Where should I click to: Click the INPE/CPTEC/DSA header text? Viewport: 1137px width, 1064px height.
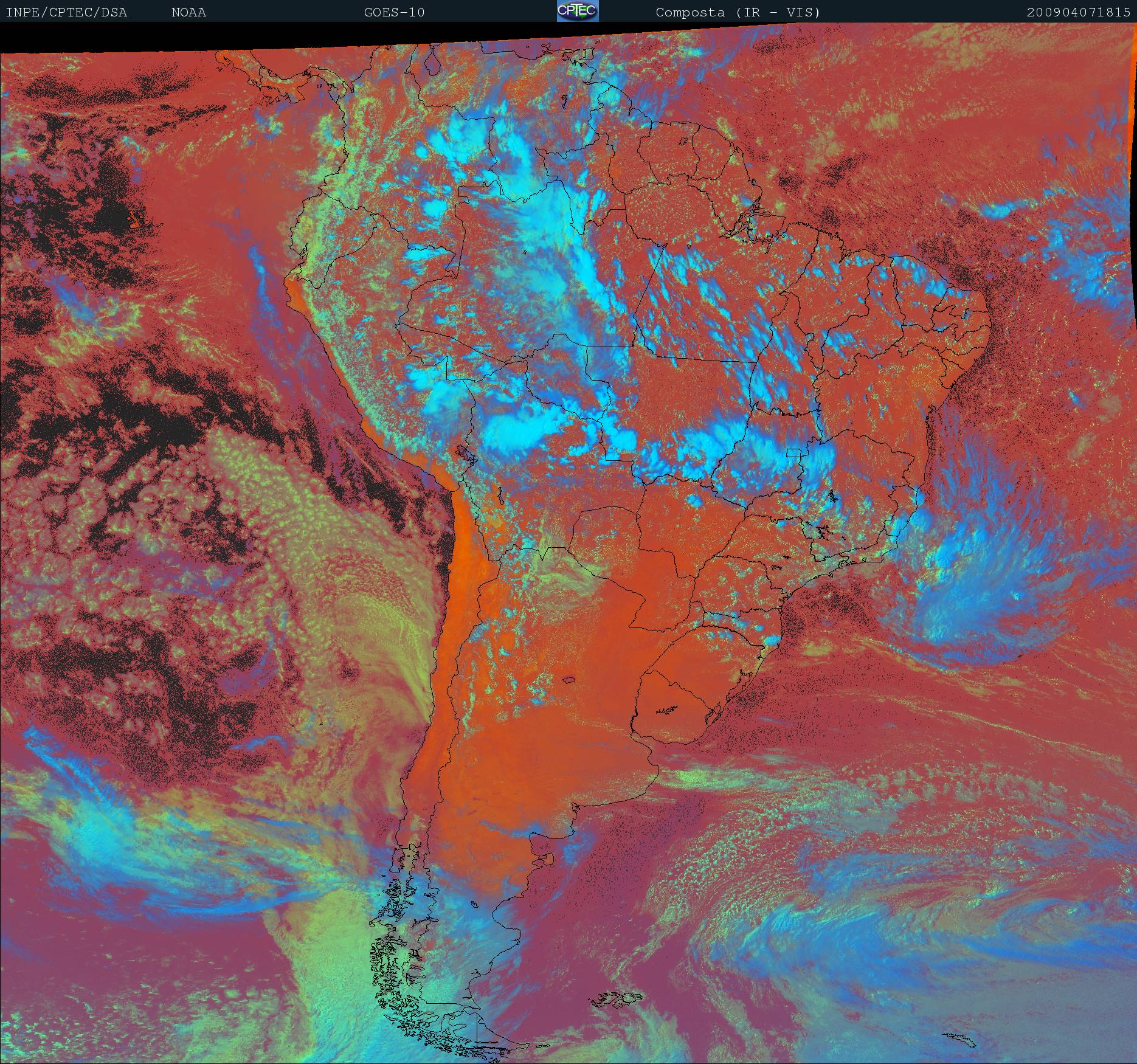coord(66,12)
